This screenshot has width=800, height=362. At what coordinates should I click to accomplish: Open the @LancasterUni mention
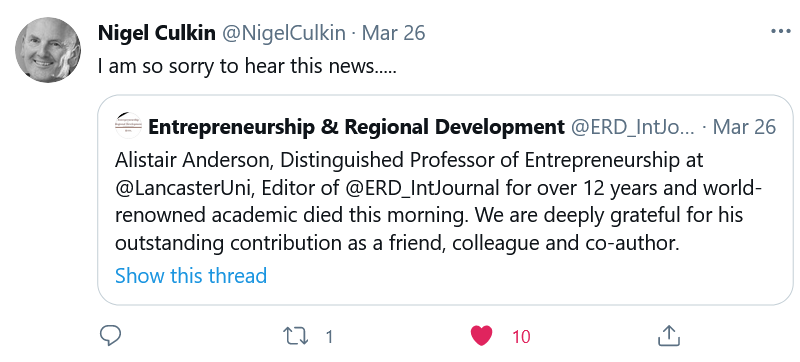pyautogui.click(x=185, y=189)
